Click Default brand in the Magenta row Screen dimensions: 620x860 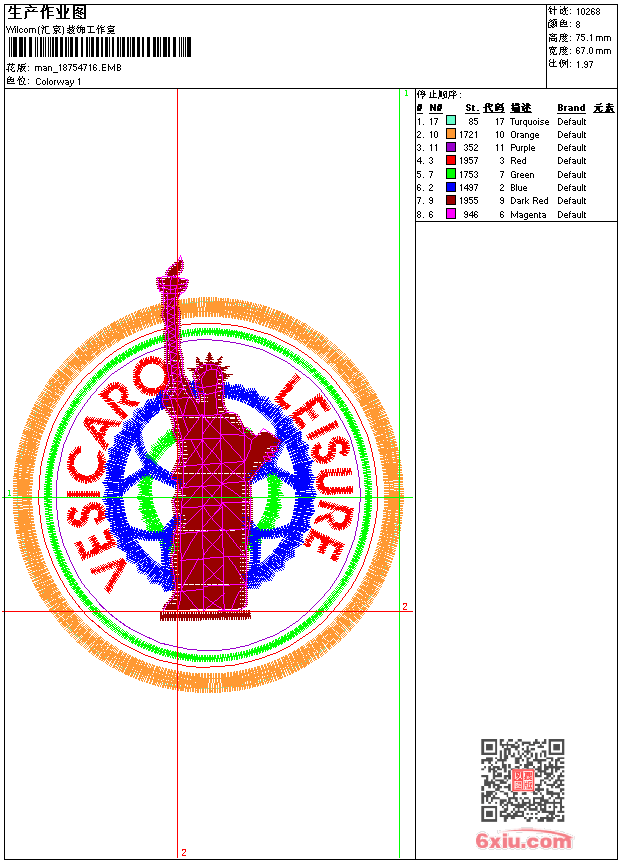pyautogui.click(x=572, y=214)
